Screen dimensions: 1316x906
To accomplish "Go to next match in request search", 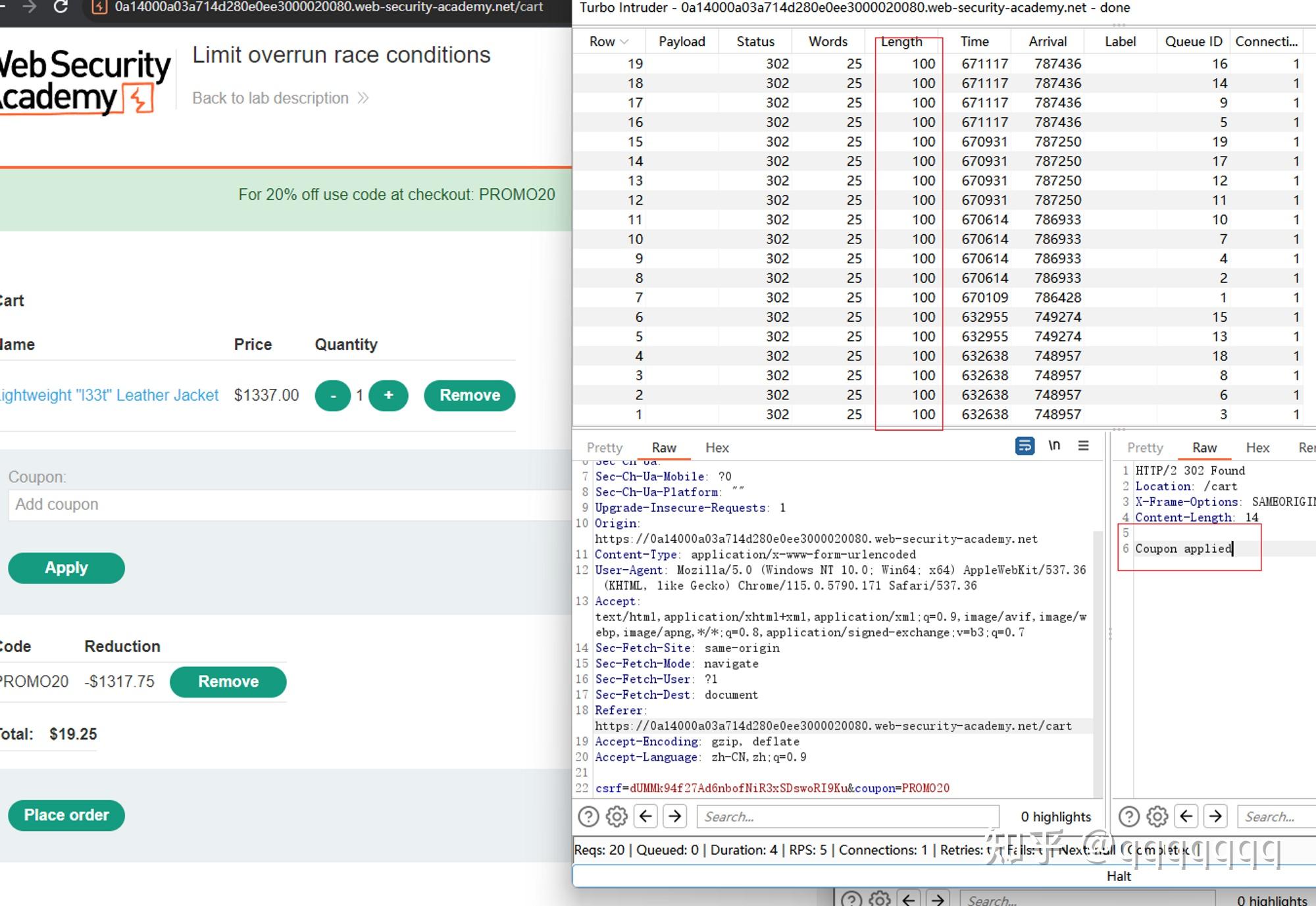I will 675,817.
